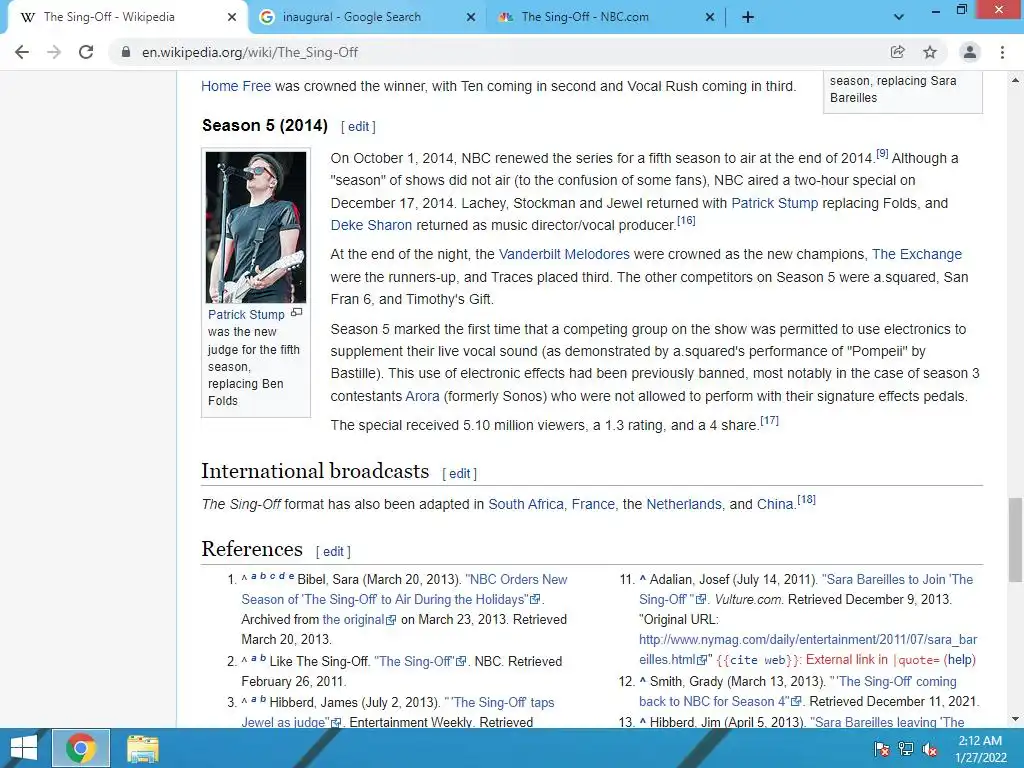
Task: Click the help link in reference 11
Action: click(960, 660)
